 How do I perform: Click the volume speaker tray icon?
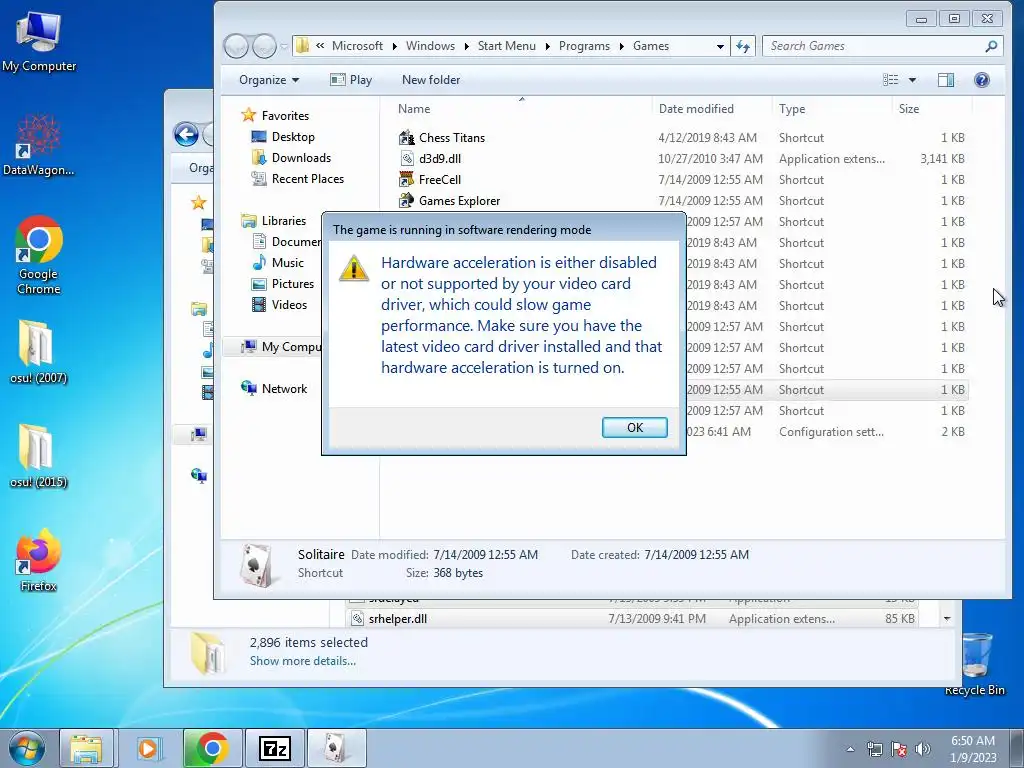click(x=922, y=749)
